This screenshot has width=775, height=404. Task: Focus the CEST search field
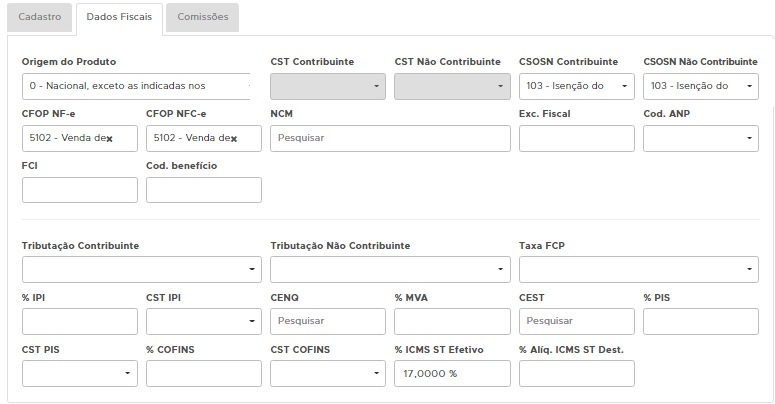click(576, 321)
